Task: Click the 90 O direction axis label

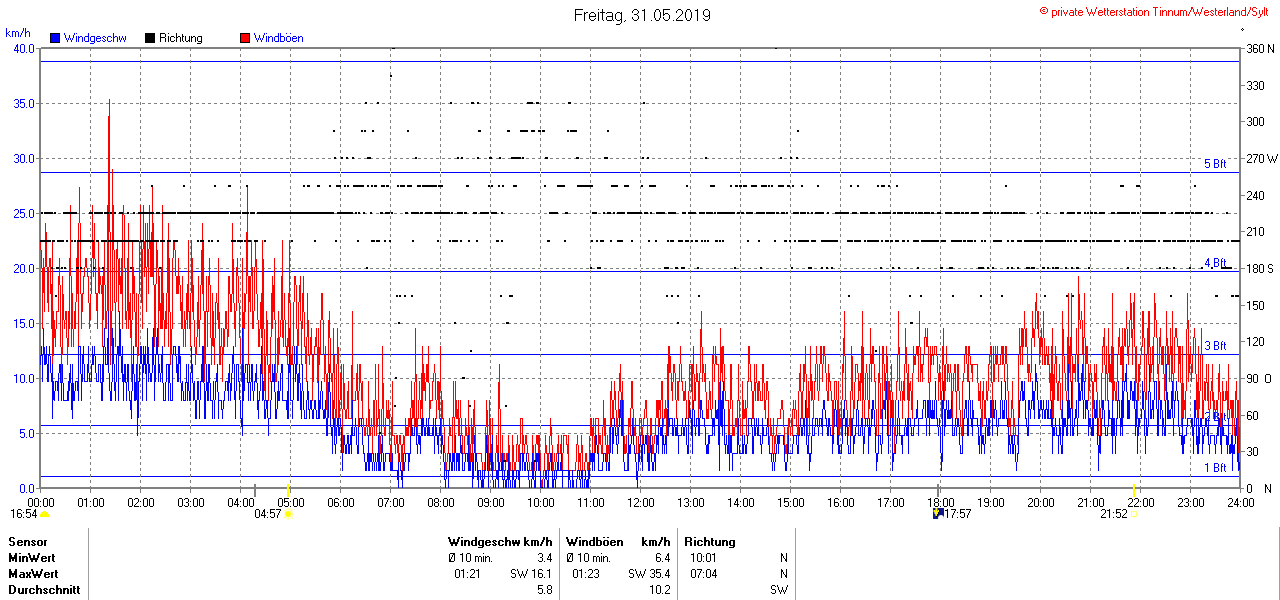Action: (x=1261, y=378)
